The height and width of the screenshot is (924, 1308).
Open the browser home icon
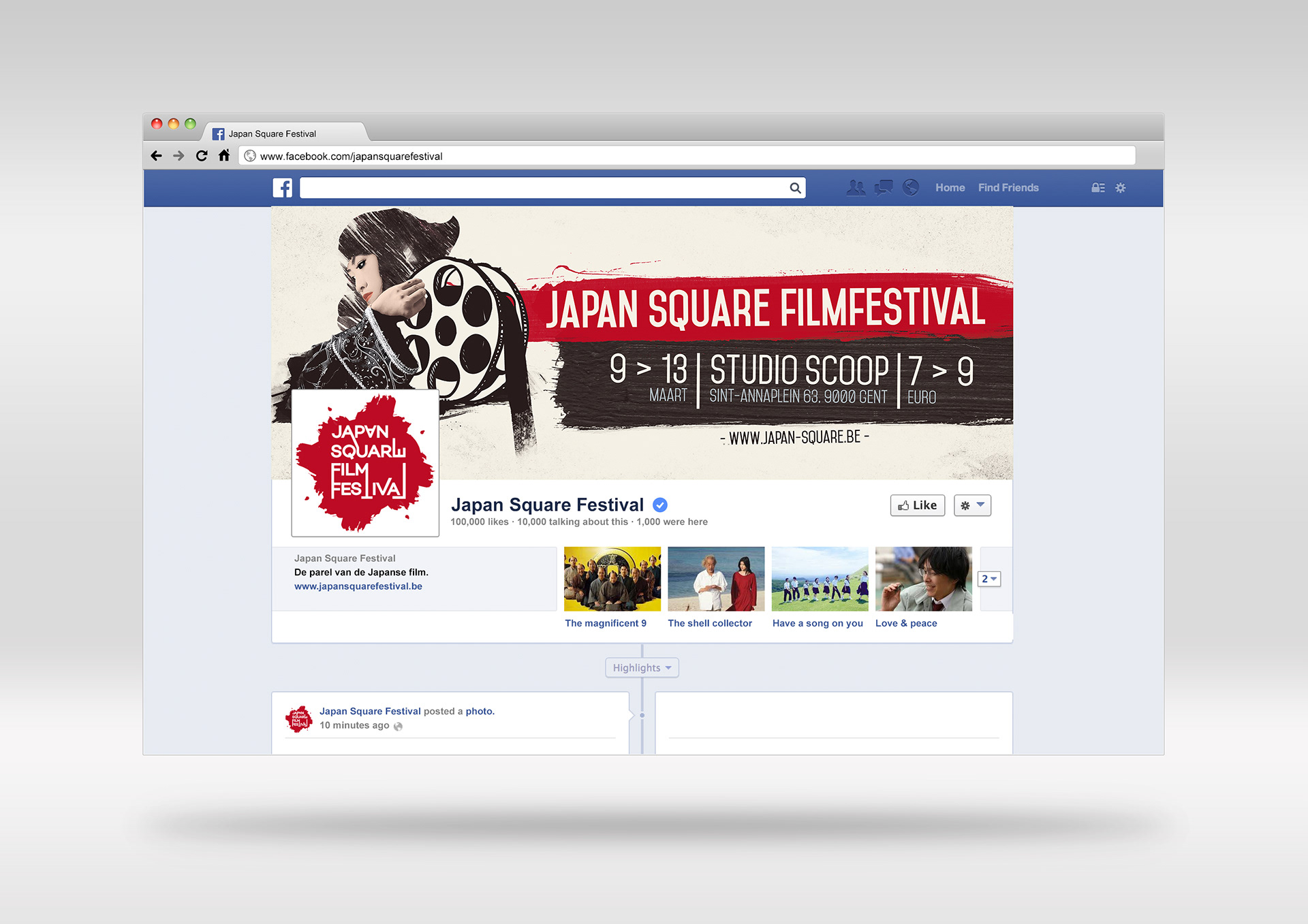224,155
